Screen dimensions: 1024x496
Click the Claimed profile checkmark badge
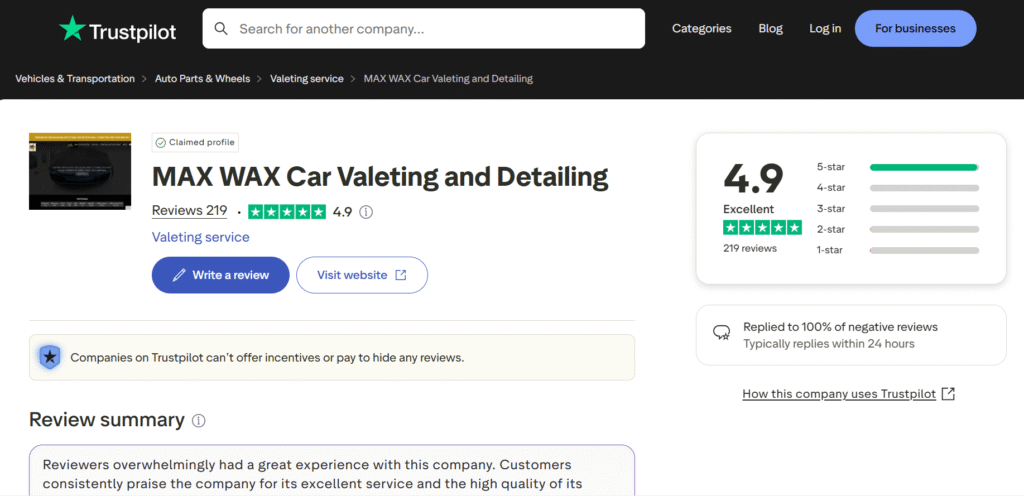[160, 143]
